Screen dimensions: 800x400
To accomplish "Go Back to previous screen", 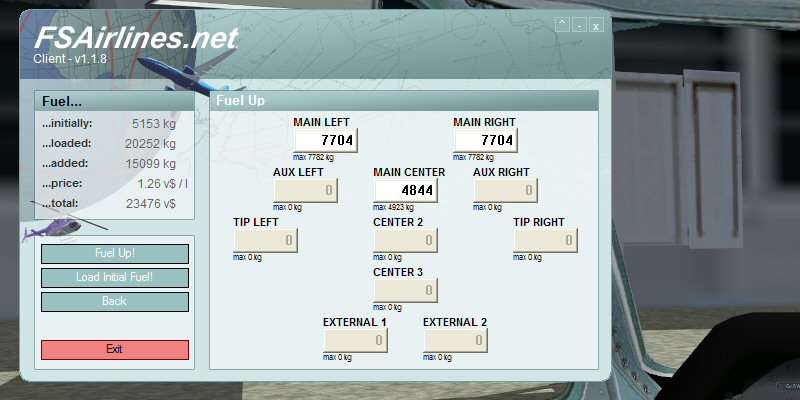I will 115,302.
